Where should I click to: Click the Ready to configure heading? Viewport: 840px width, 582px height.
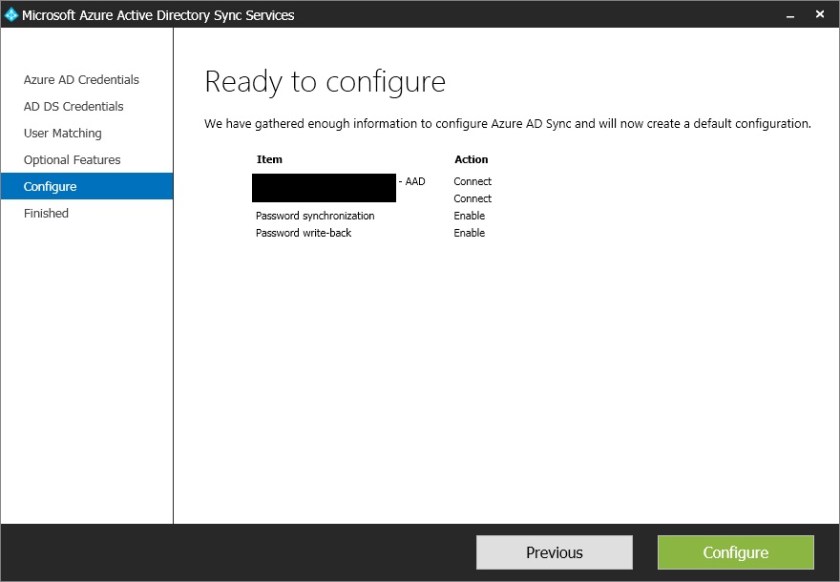click(325, 82)
